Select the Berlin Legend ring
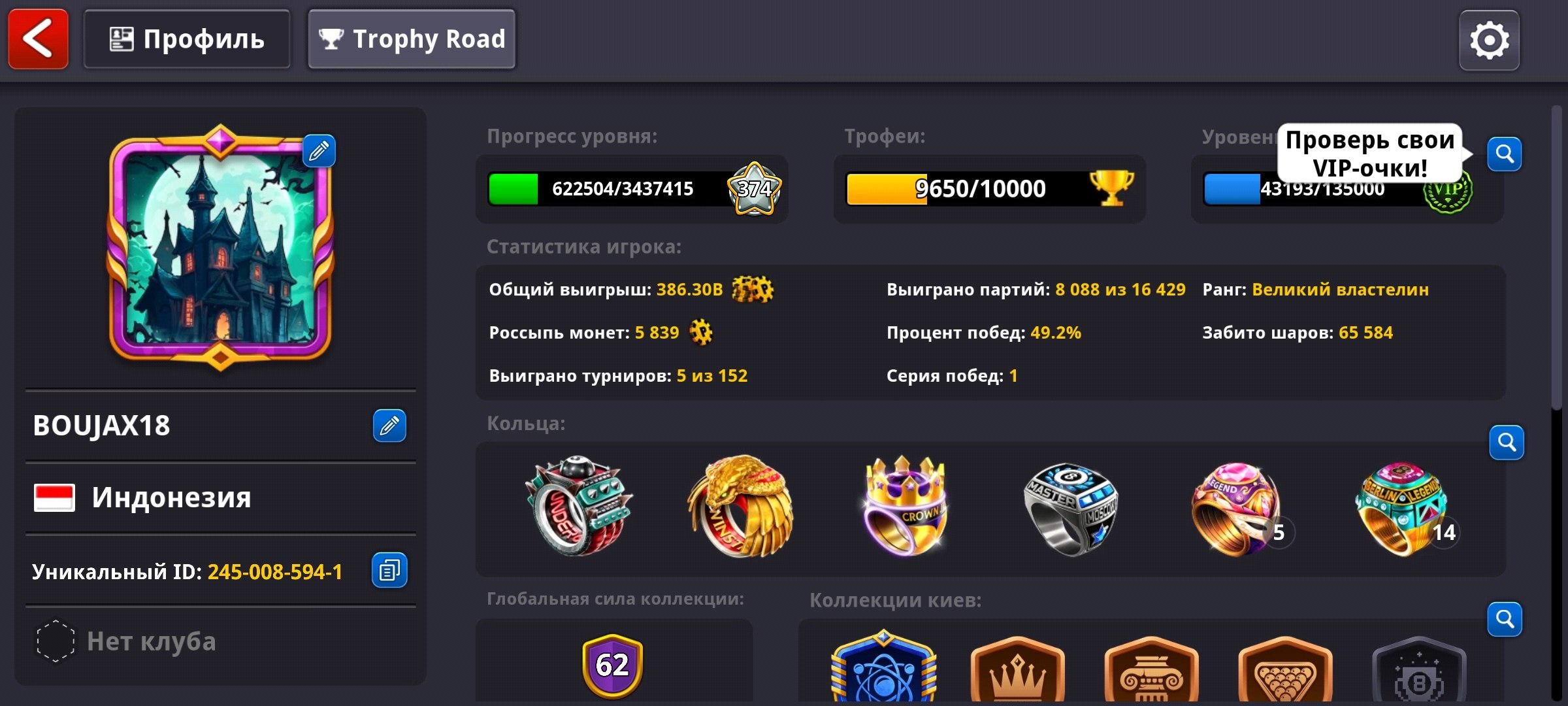This screenshot has width=1568, height=706. pos(1403,509)
